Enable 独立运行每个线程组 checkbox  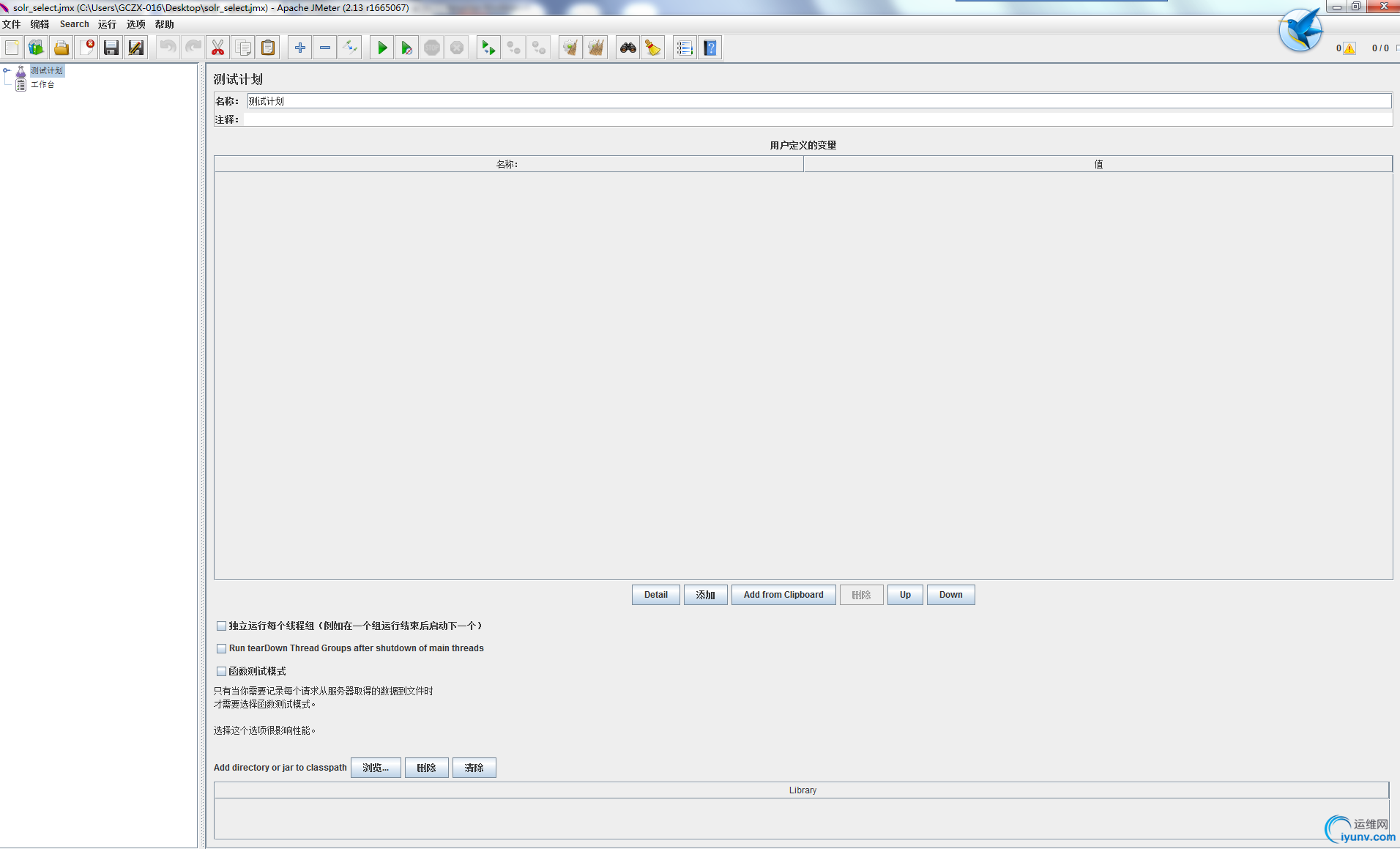point(221,626)
